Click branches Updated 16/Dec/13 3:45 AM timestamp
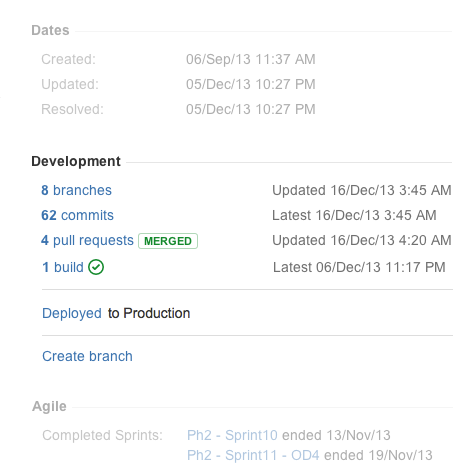This screenshot has width=472, height=466. point(362,190)
